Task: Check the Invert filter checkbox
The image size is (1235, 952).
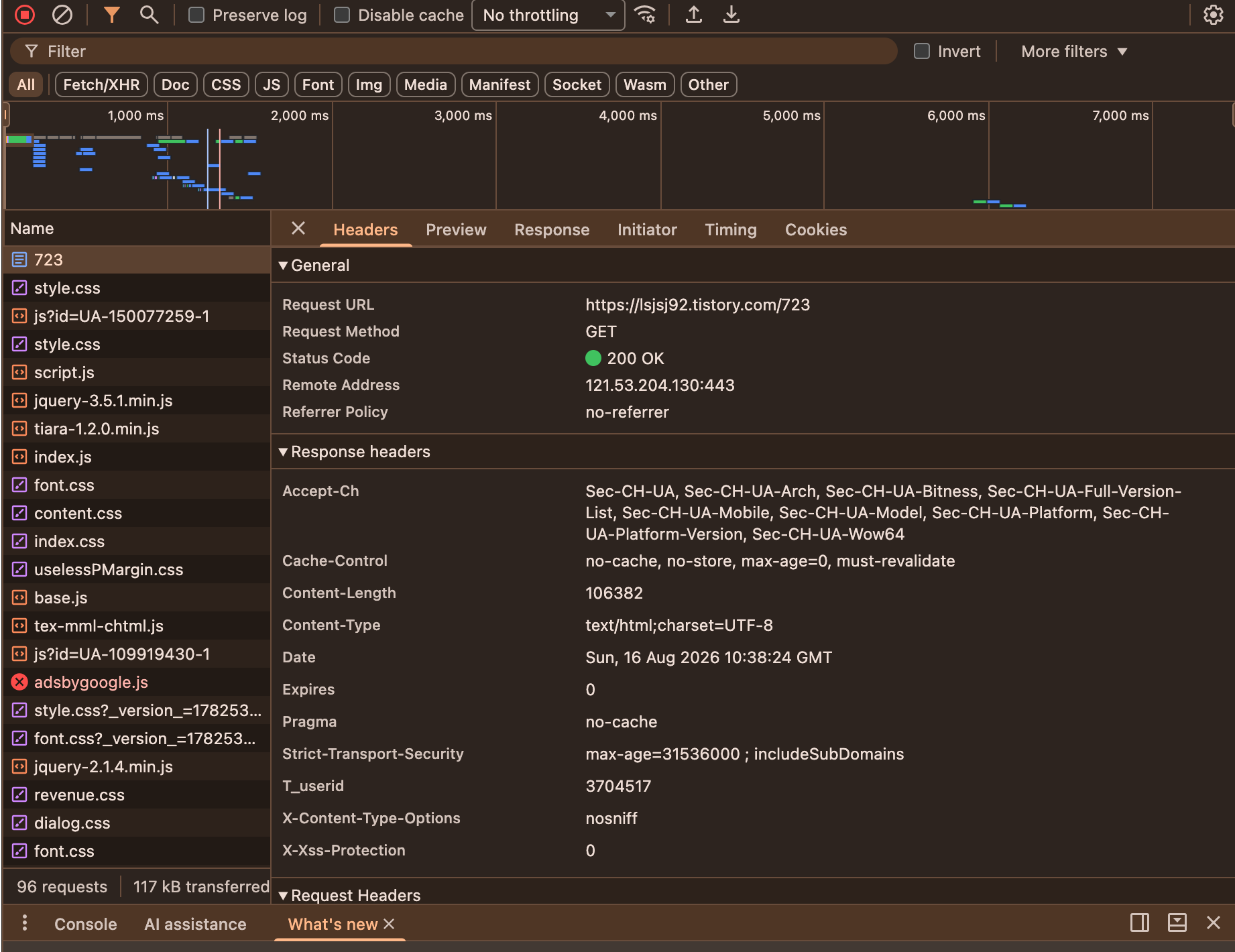Action: point(922,51)
